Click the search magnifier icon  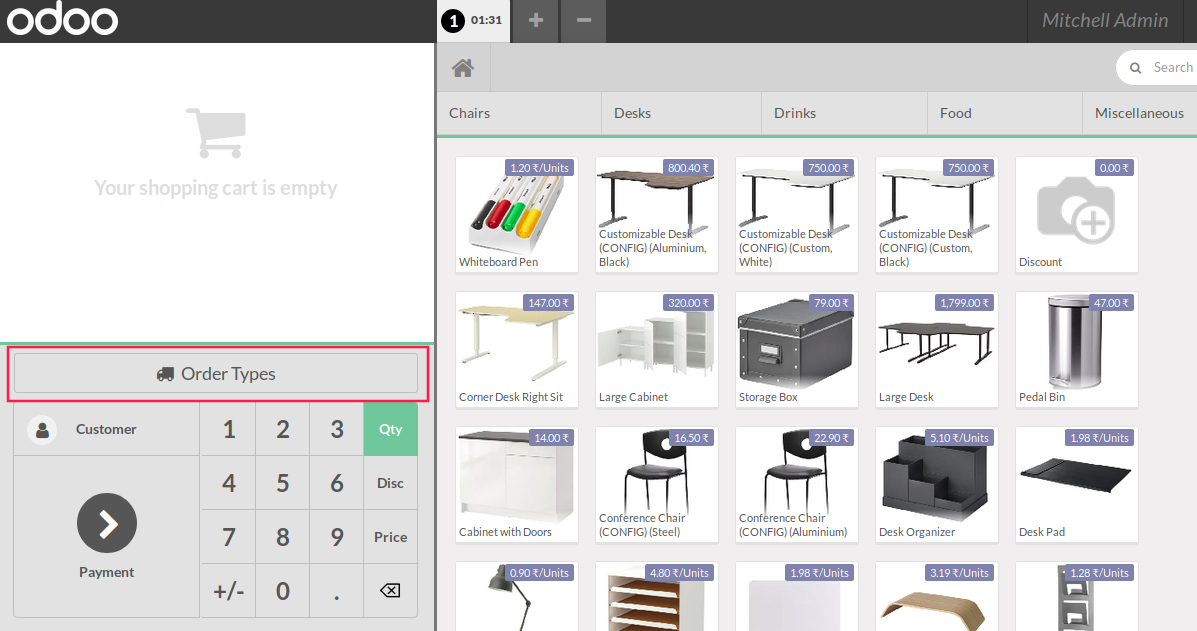pyautogui.click(x=1135, y=68)
